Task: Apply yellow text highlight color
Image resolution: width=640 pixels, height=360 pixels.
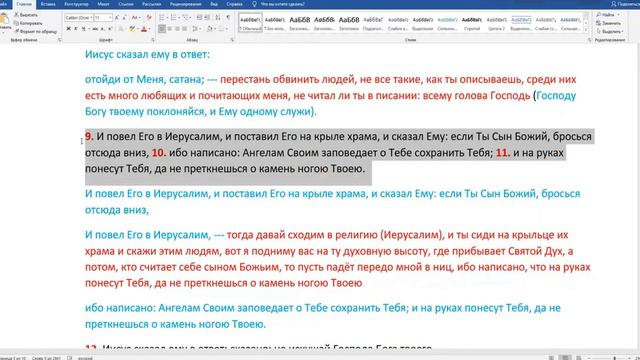Action: (132, 29)
